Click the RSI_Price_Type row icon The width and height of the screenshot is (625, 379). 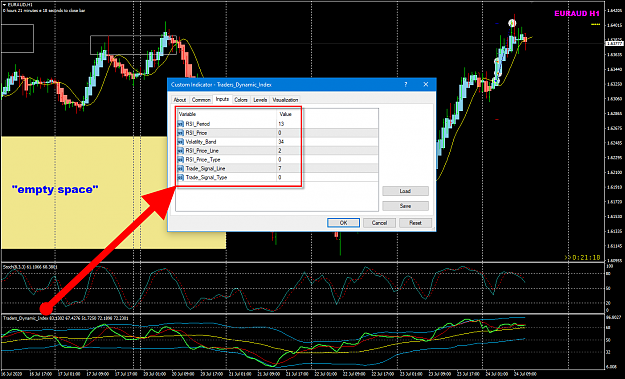coord(181,159)
